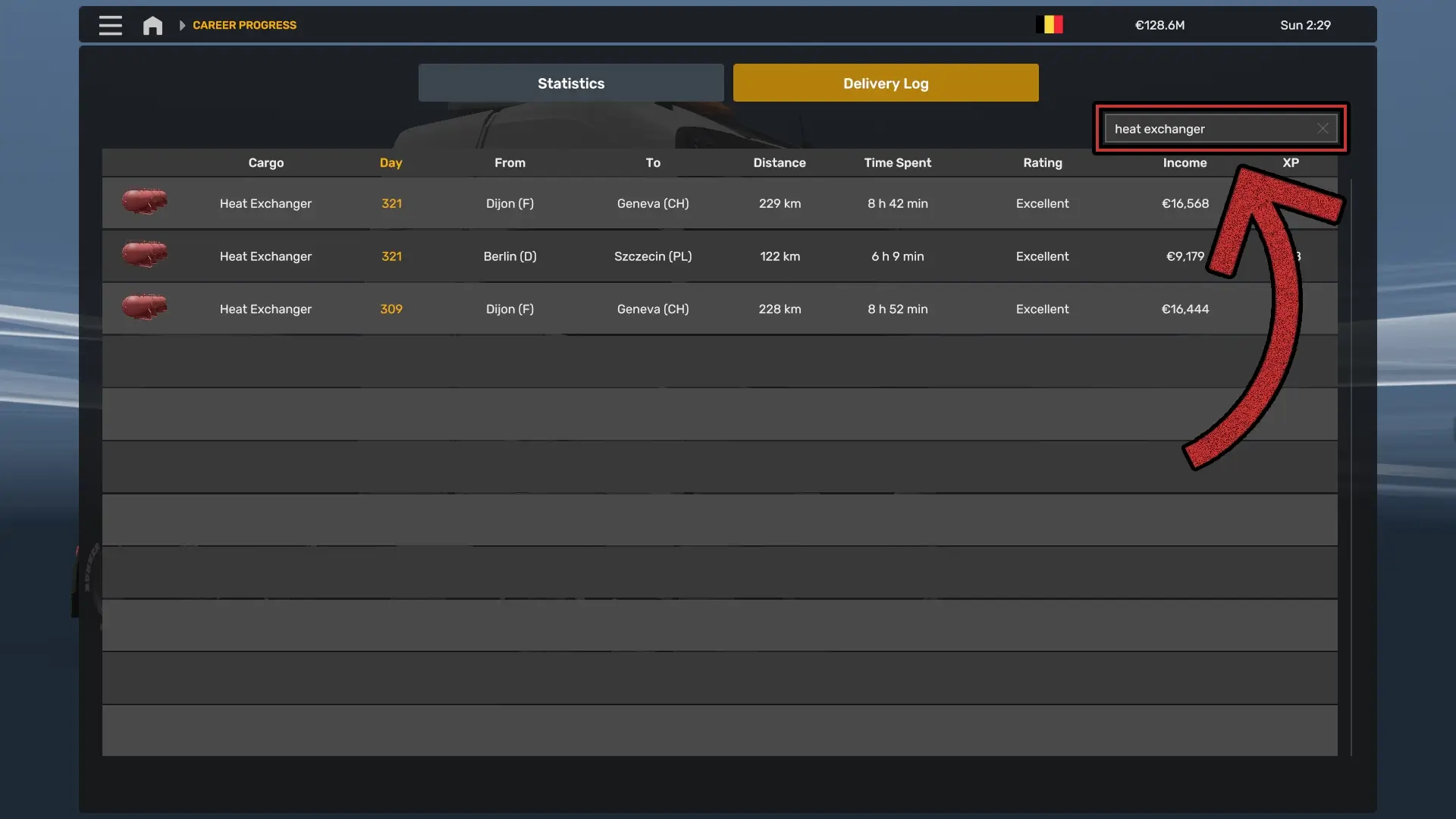Click the clear search field icon
The width and height of the screenshot is (1456, 819).
1322,128
